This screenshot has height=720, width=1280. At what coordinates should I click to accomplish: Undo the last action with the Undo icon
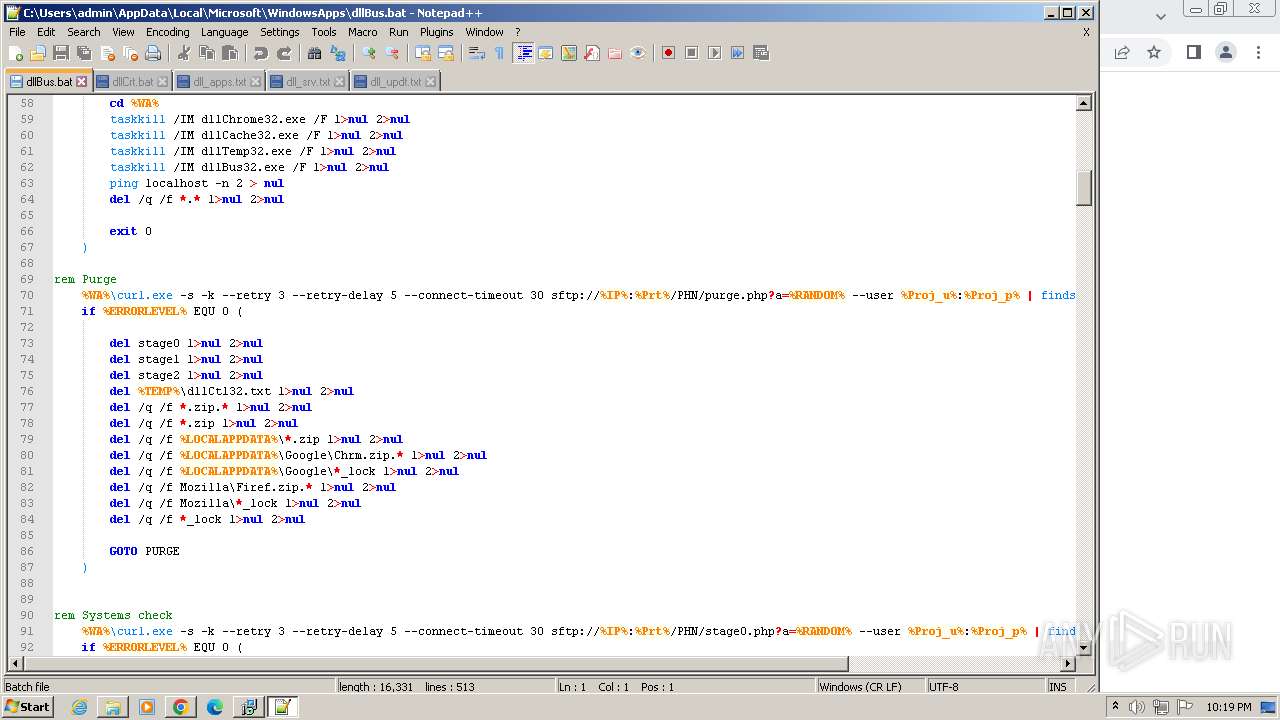tap(261, 53)
